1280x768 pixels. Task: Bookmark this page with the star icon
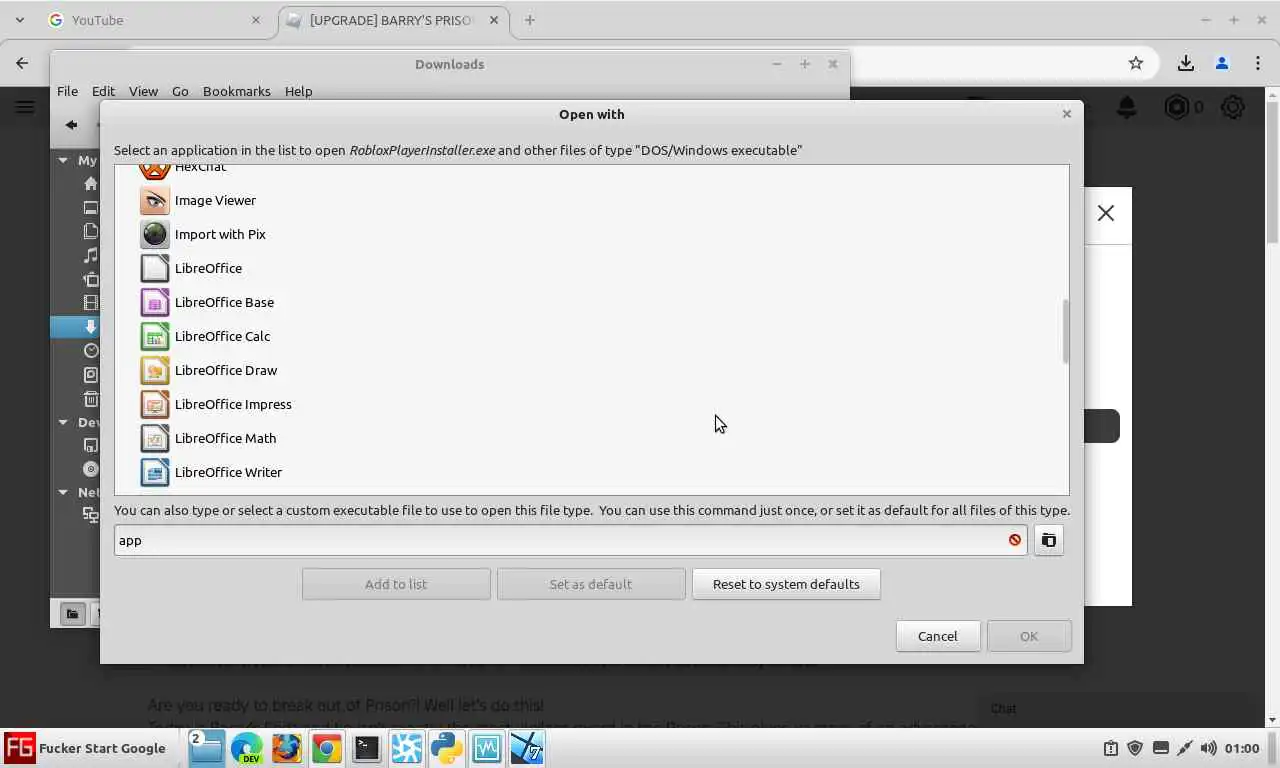click(1136, 63)
